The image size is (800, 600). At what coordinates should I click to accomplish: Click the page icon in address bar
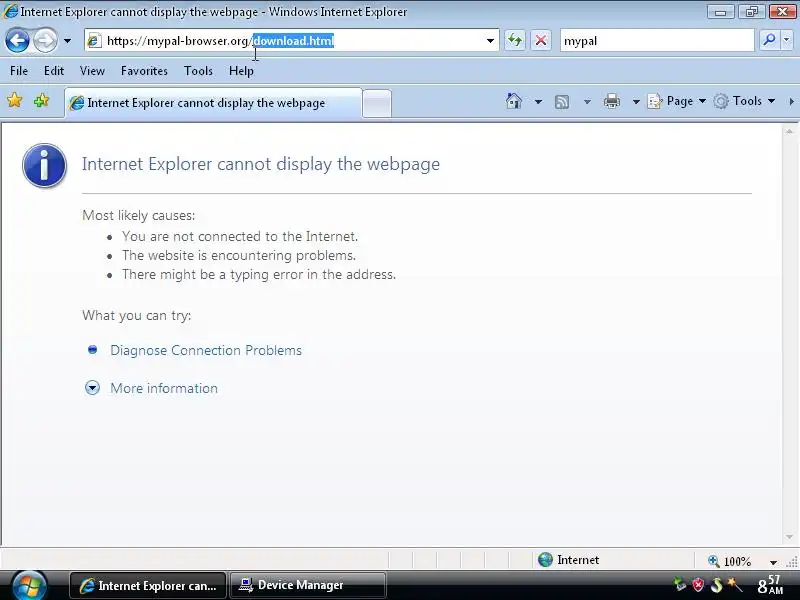pos(94,41)
